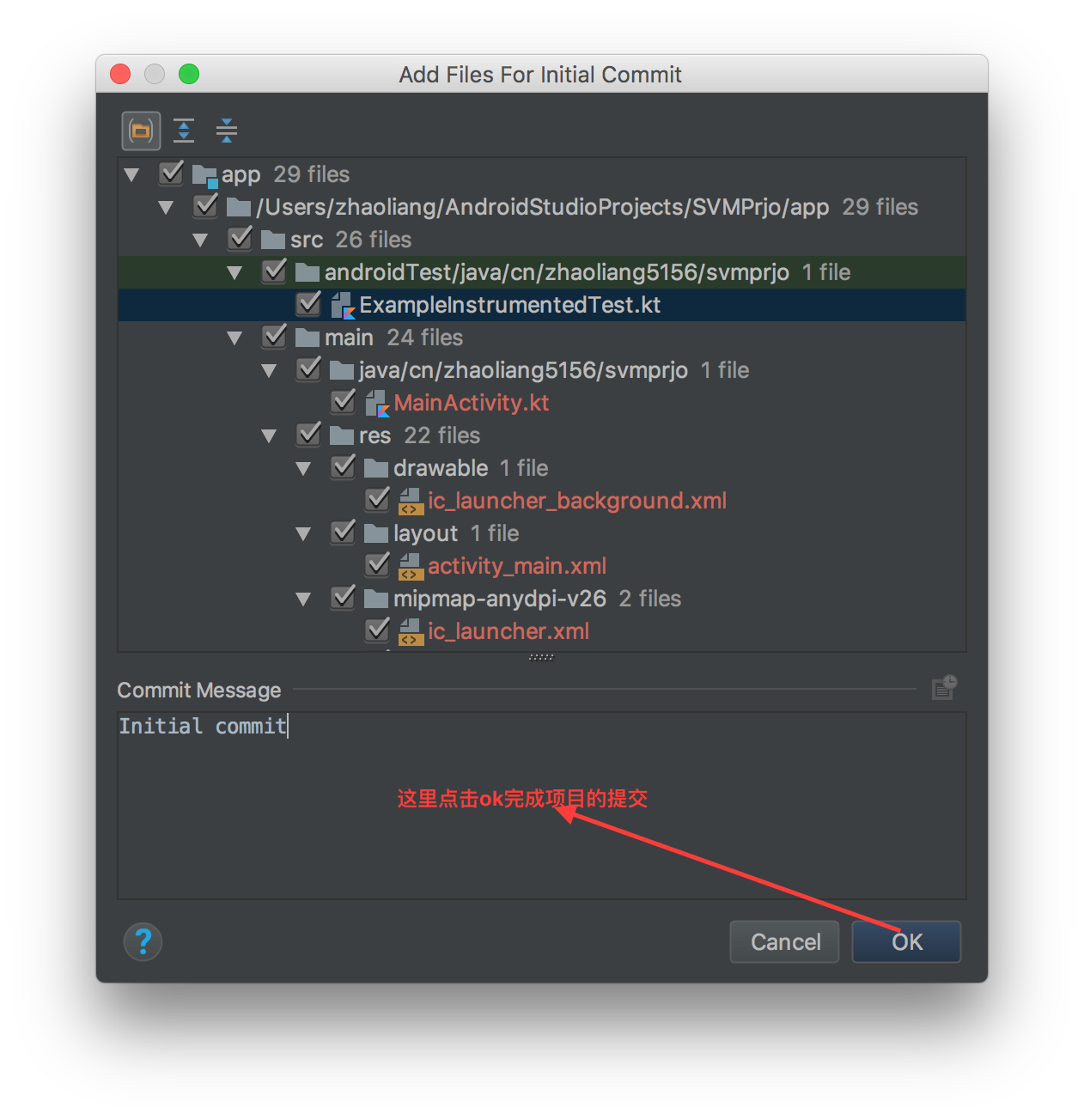Click the Collapse All toolbar icon
The width and height of the screenshot is (1084, 1120).
[227, 131]
